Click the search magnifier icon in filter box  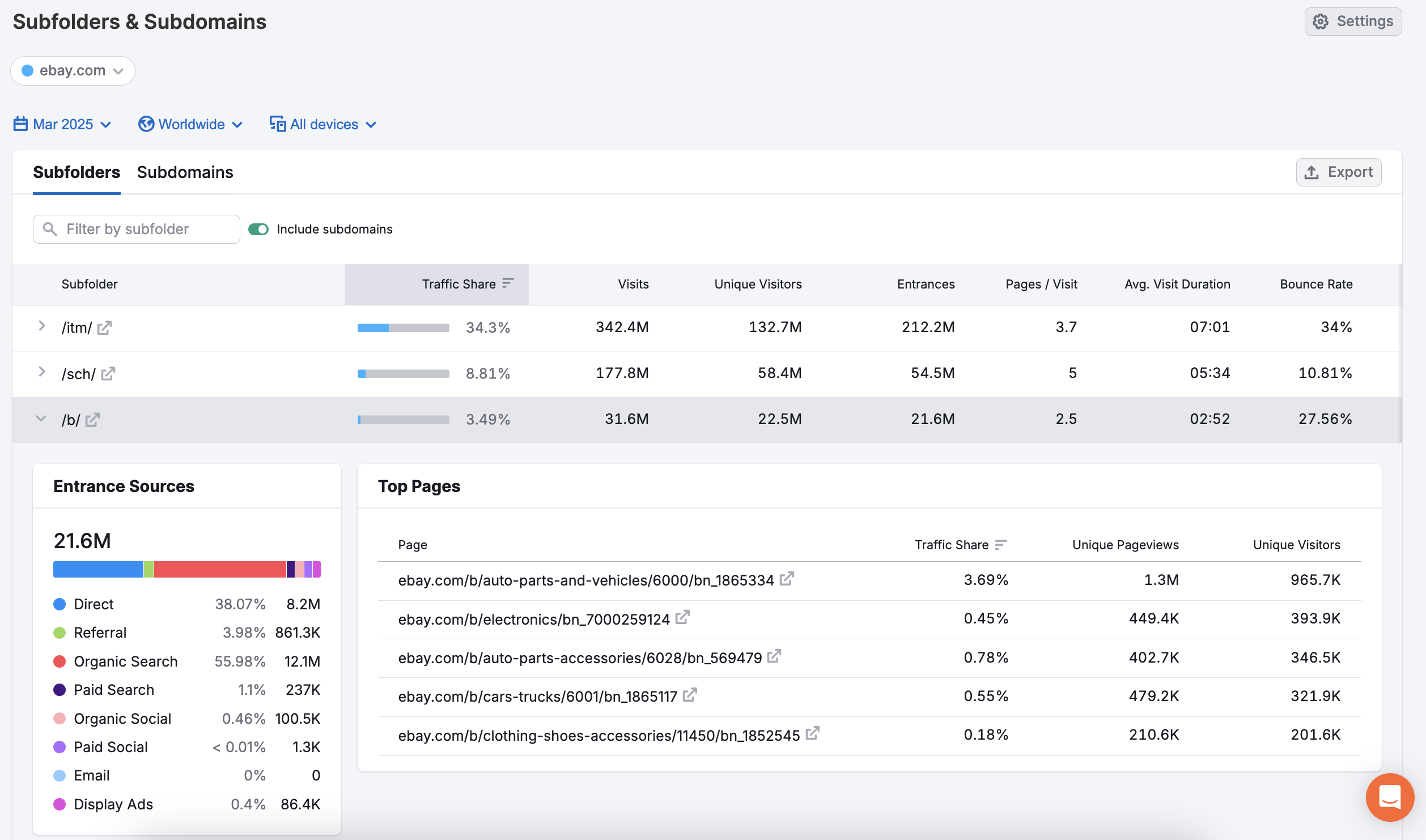pos(50,229)
